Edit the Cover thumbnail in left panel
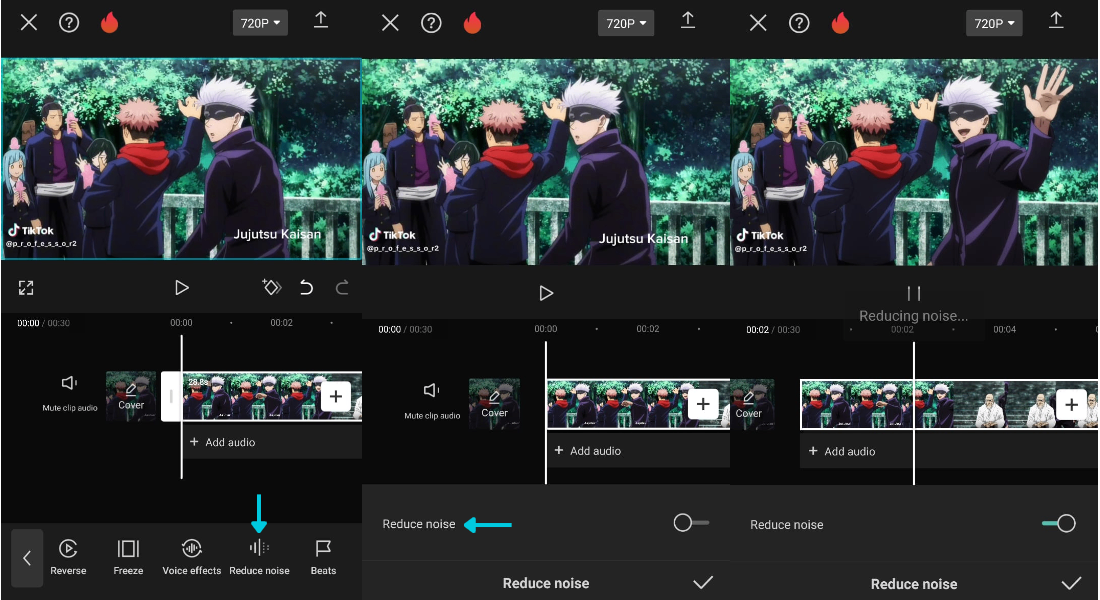This screenshot has height=600, width=1100. [131, 396]
